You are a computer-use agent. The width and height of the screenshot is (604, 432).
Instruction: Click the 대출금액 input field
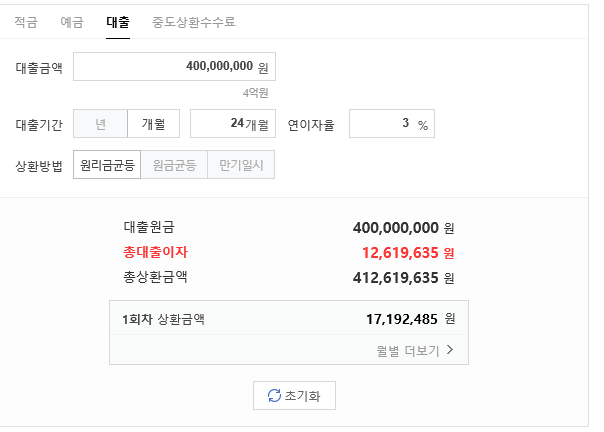point(174,67)
